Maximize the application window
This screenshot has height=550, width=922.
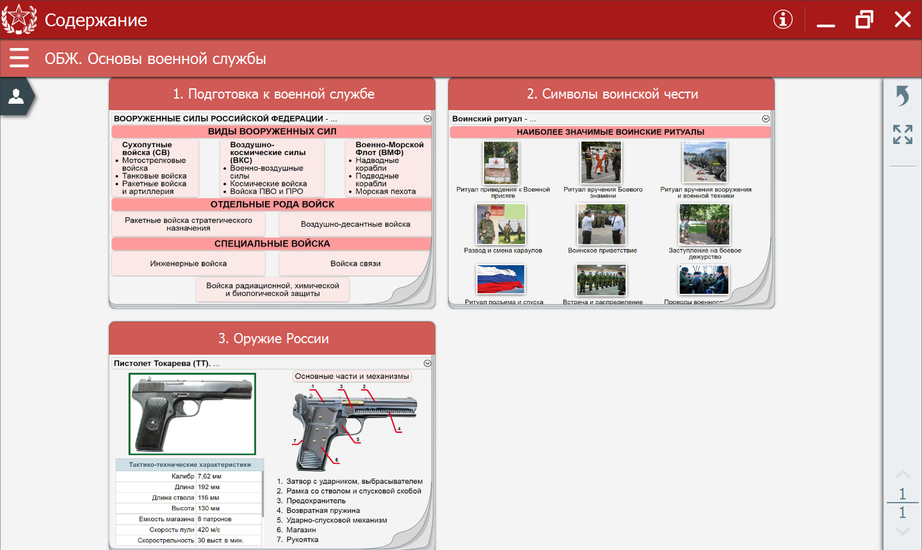[864, 20]
